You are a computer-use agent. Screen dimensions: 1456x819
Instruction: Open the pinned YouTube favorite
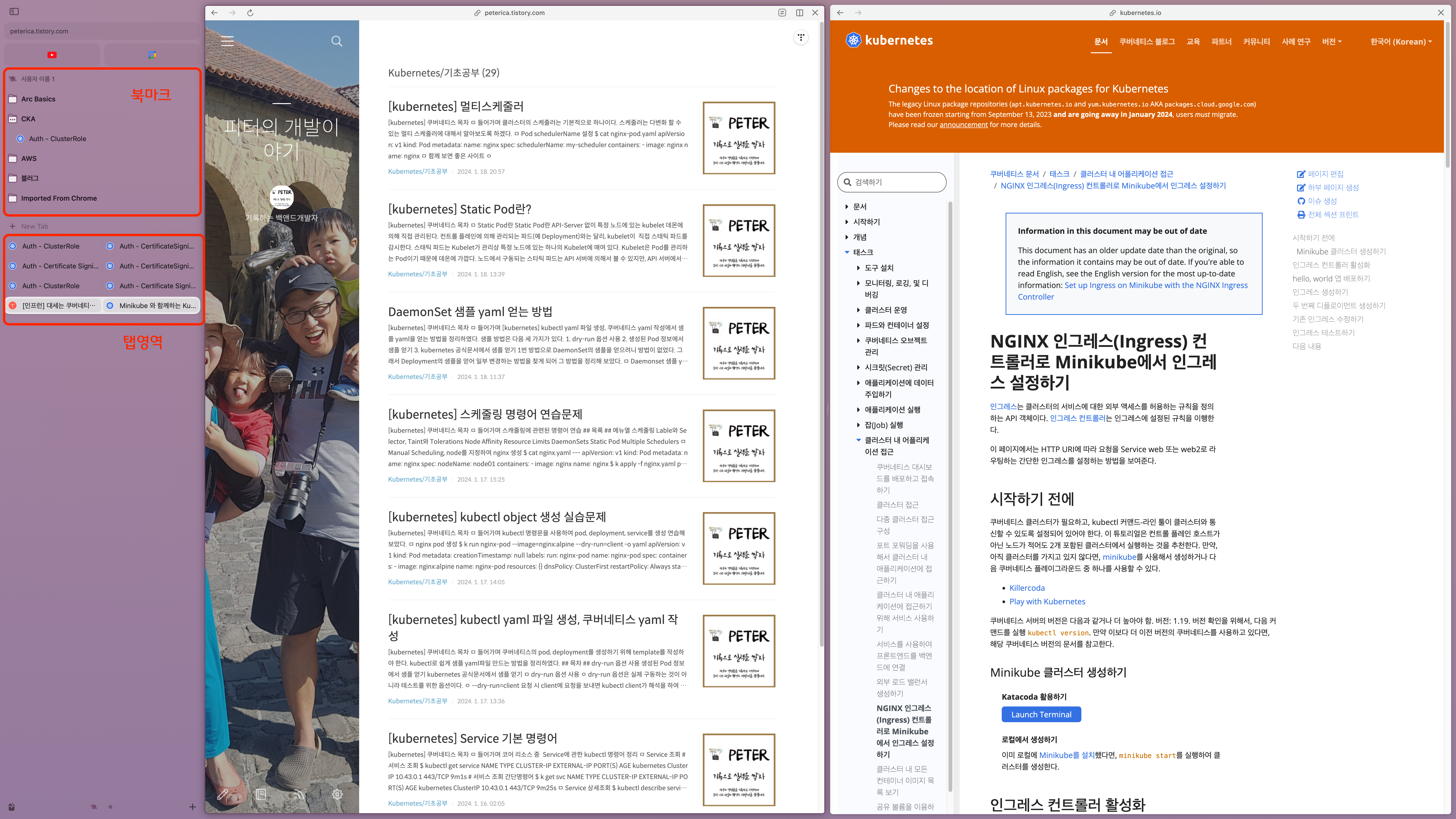tap(52, 55)
